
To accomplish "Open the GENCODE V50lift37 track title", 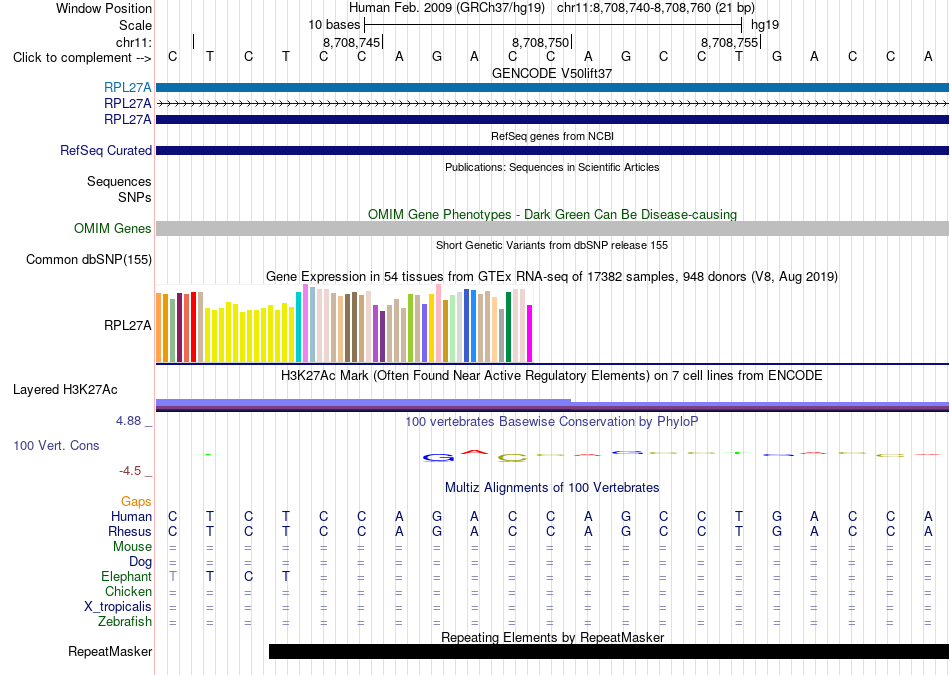I will pos(552,73).
